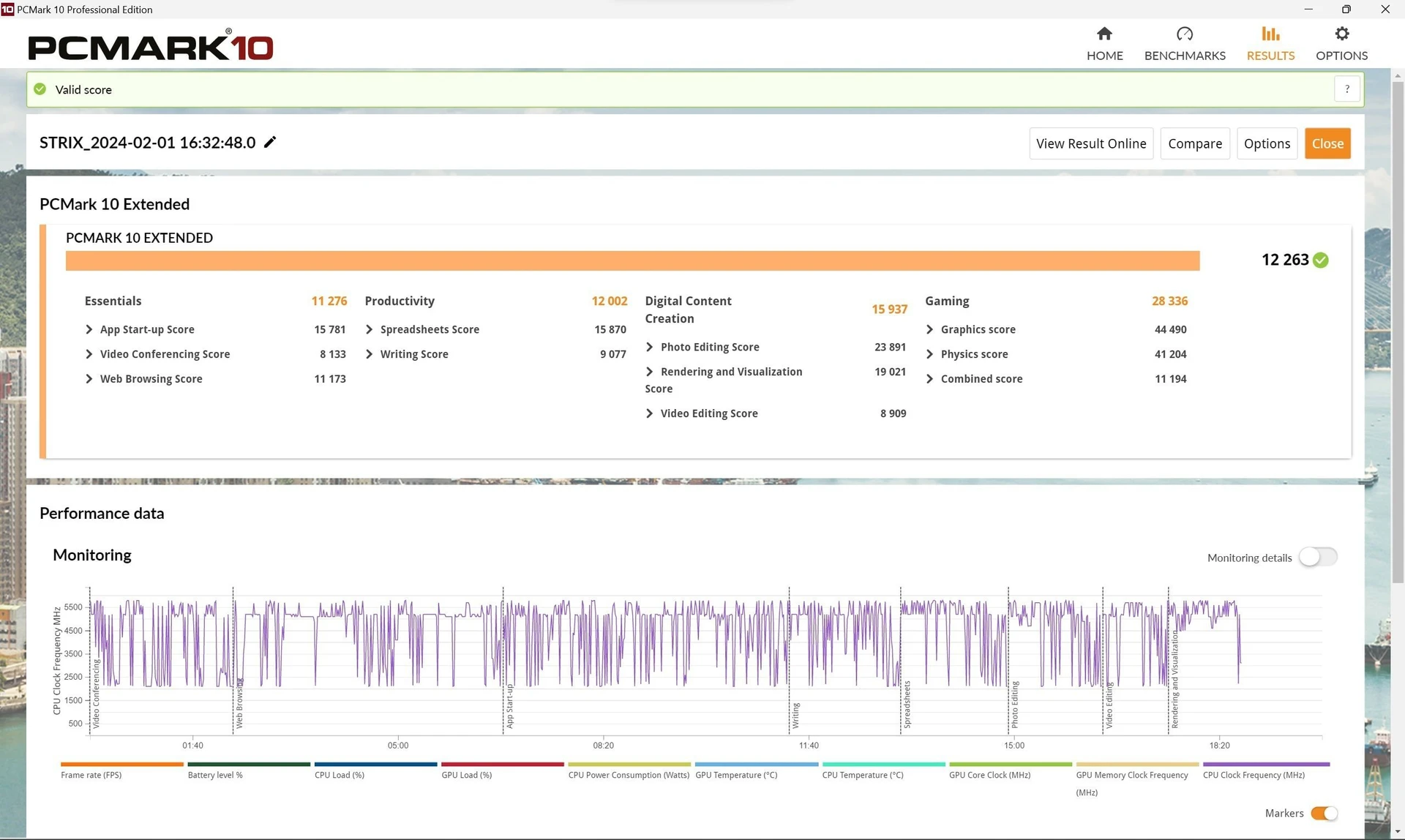1405x840 pixels.
Task: Toggle Monitoring details switch
Action: pyautogui.click(x=1318, y=557)
